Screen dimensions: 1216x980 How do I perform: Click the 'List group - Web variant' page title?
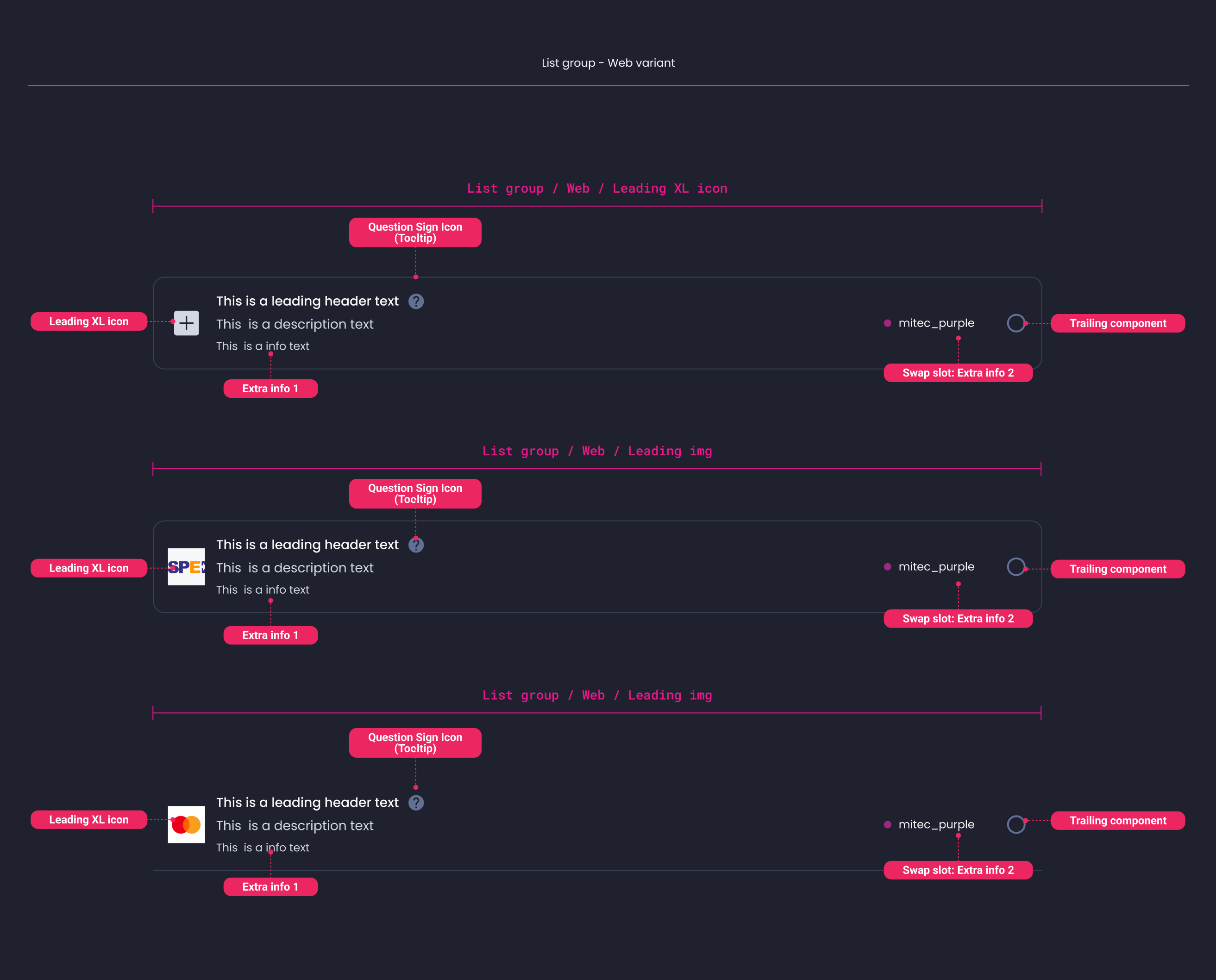tap(608, 63)
